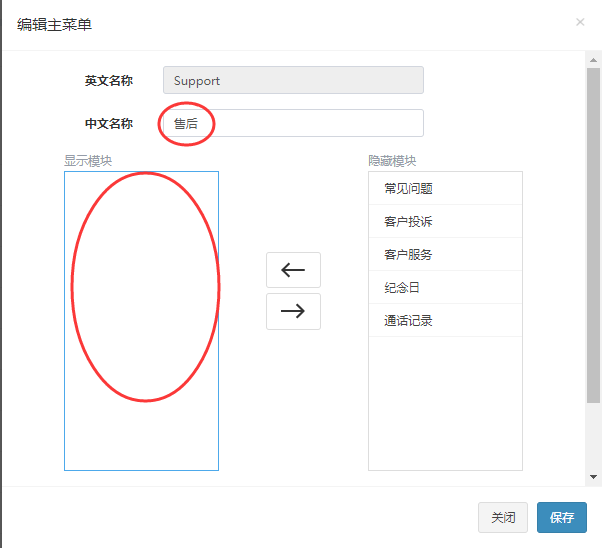
Task: Click the 英文名称 Support field
Action: point(293,80)
